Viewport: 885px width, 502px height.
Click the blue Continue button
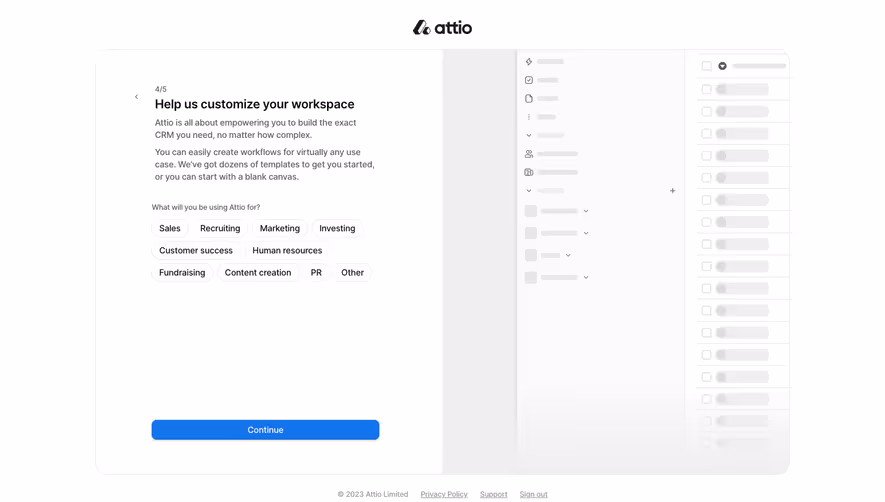265,430
